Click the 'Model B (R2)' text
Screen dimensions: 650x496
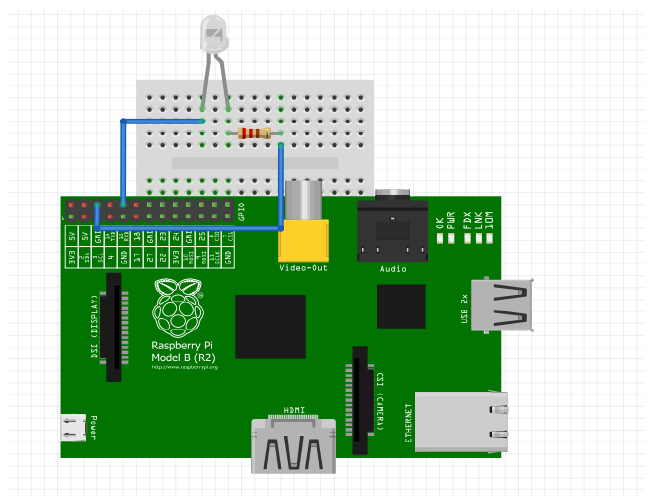point(183,358)
